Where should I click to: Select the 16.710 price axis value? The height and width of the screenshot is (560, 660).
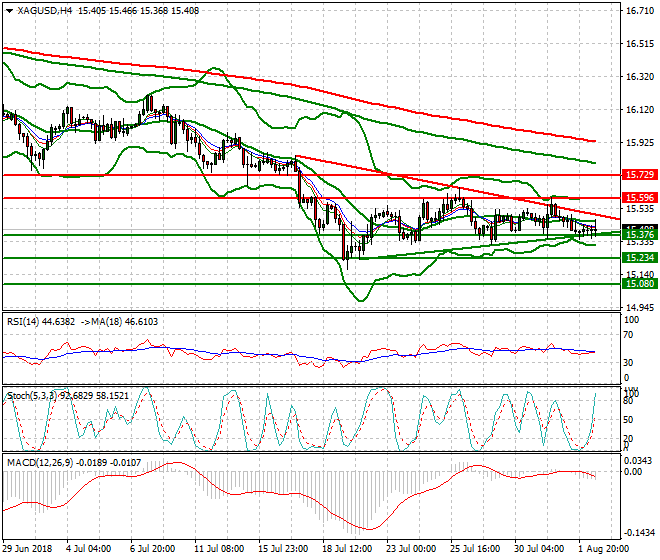coord(640,11)
